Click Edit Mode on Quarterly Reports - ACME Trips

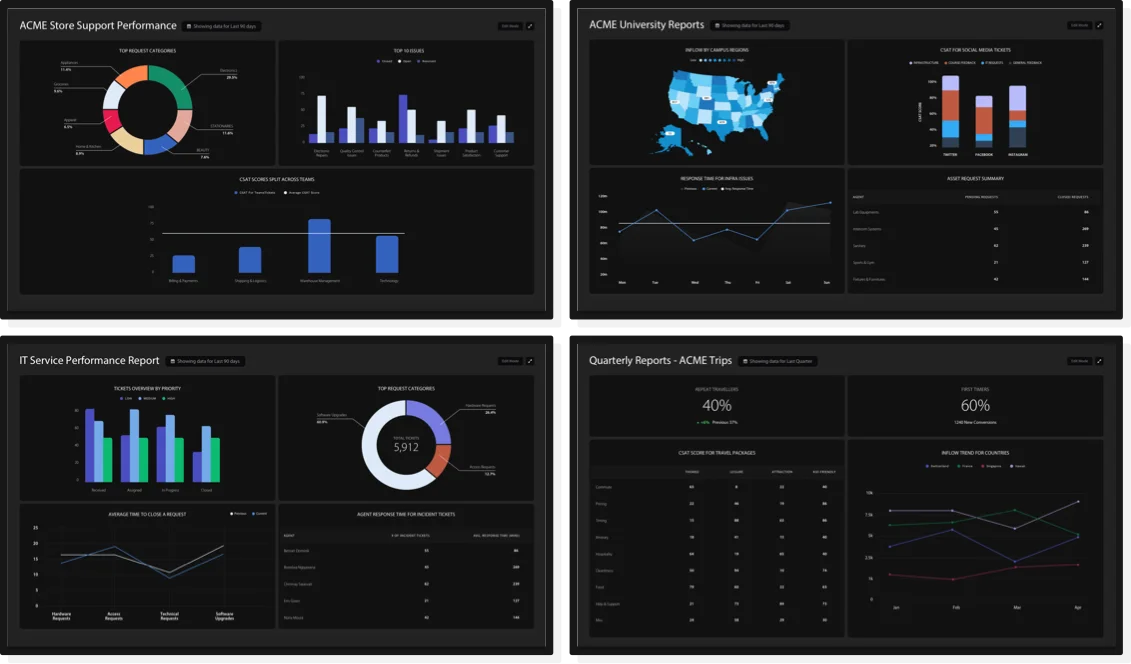(1079, 361)
